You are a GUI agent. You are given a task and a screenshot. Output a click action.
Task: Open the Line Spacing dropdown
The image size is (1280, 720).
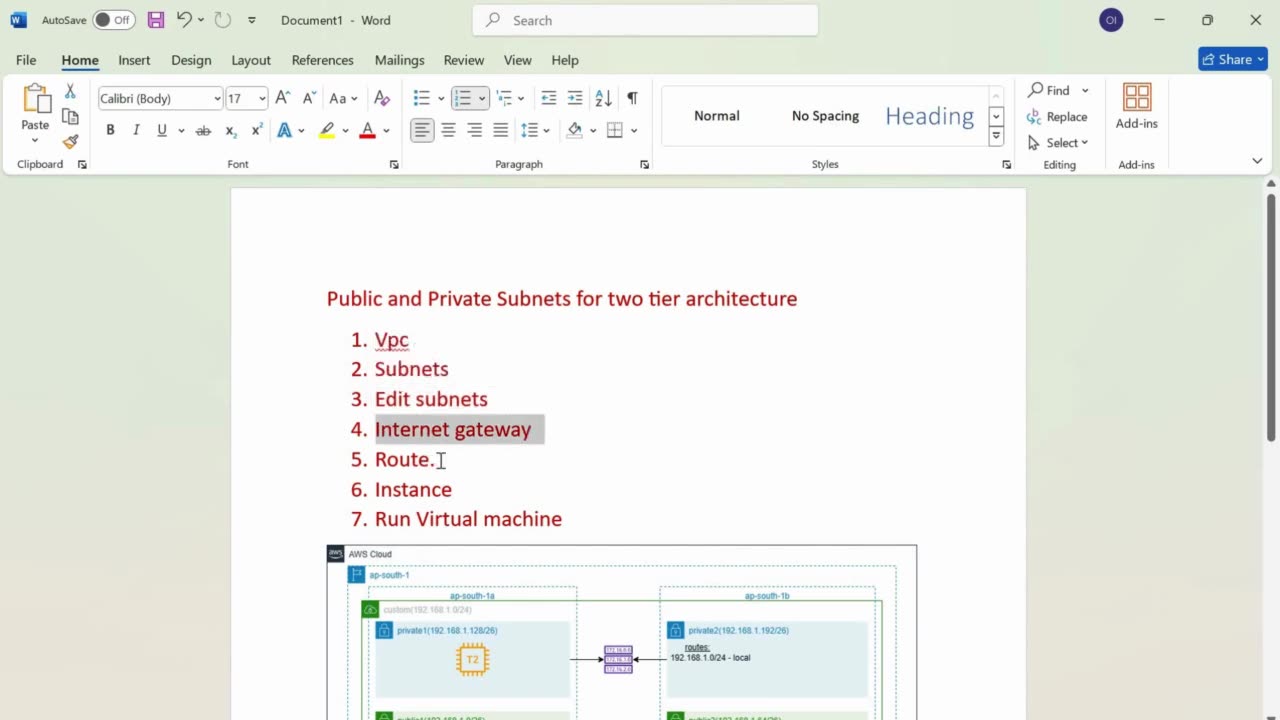535,130
